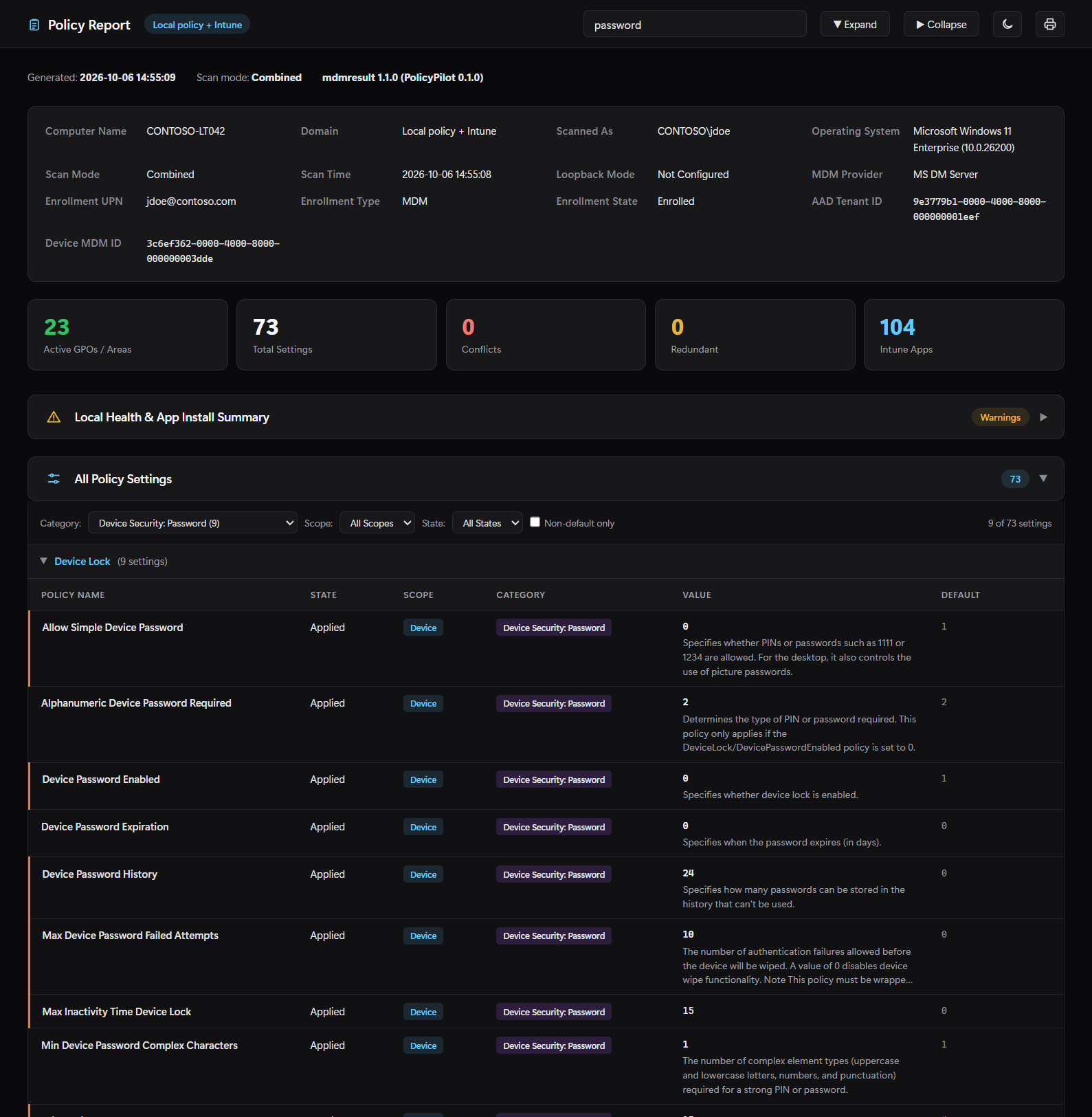Collapse the Device Lock group triangle

[x=44, y=562]
